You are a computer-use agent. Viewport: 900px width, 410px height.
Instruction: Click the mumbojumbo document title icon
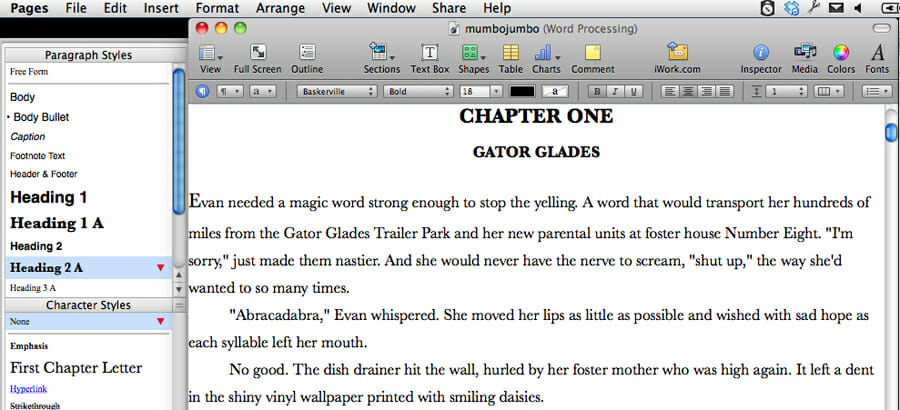click(x=454, y=28)
